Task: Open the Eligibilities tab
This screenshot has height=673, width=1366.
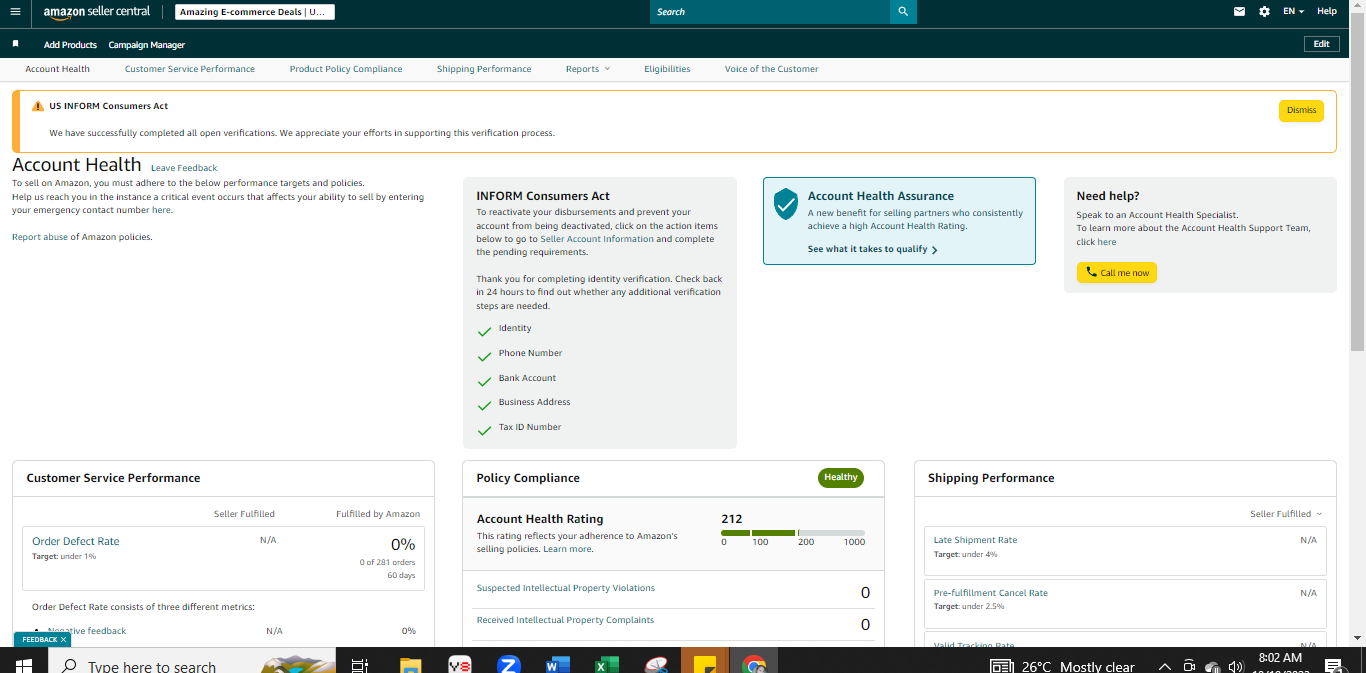Action: click(667, 69)
